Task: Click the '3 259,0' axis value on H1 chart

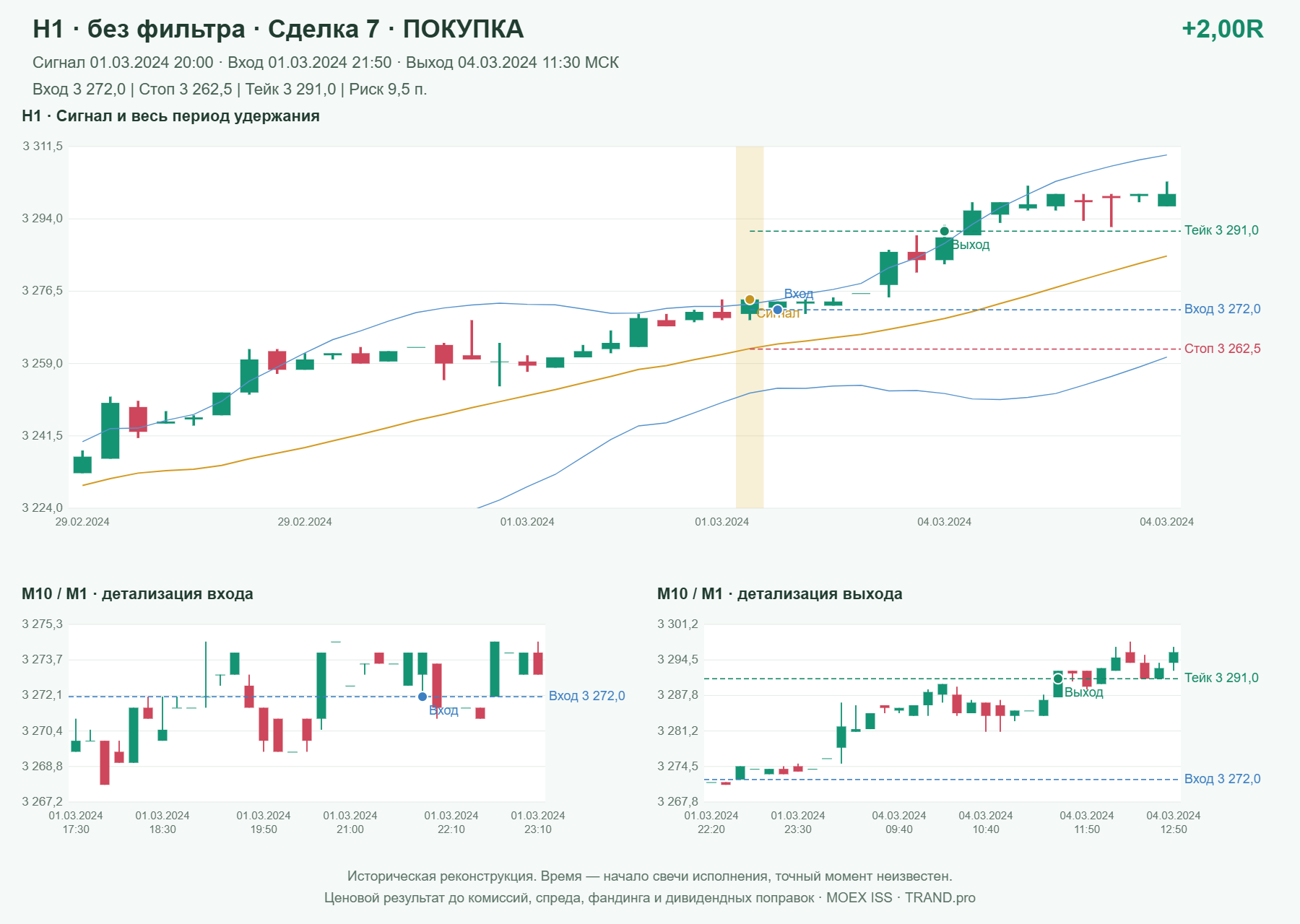Action: pyautogui.click(x=43, y=364)
